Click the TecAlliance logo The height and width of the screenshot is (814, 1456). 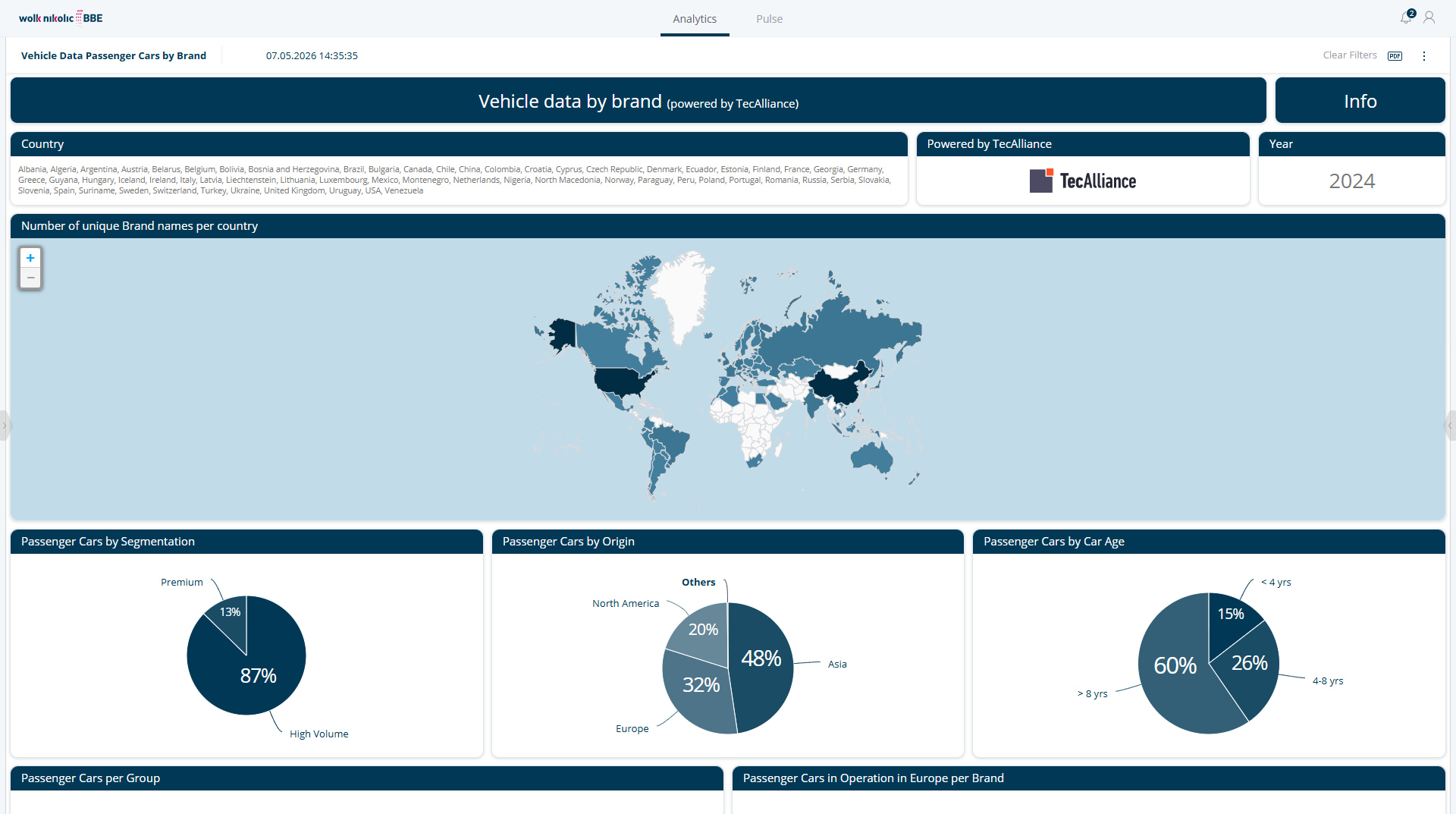(1083, 181)
